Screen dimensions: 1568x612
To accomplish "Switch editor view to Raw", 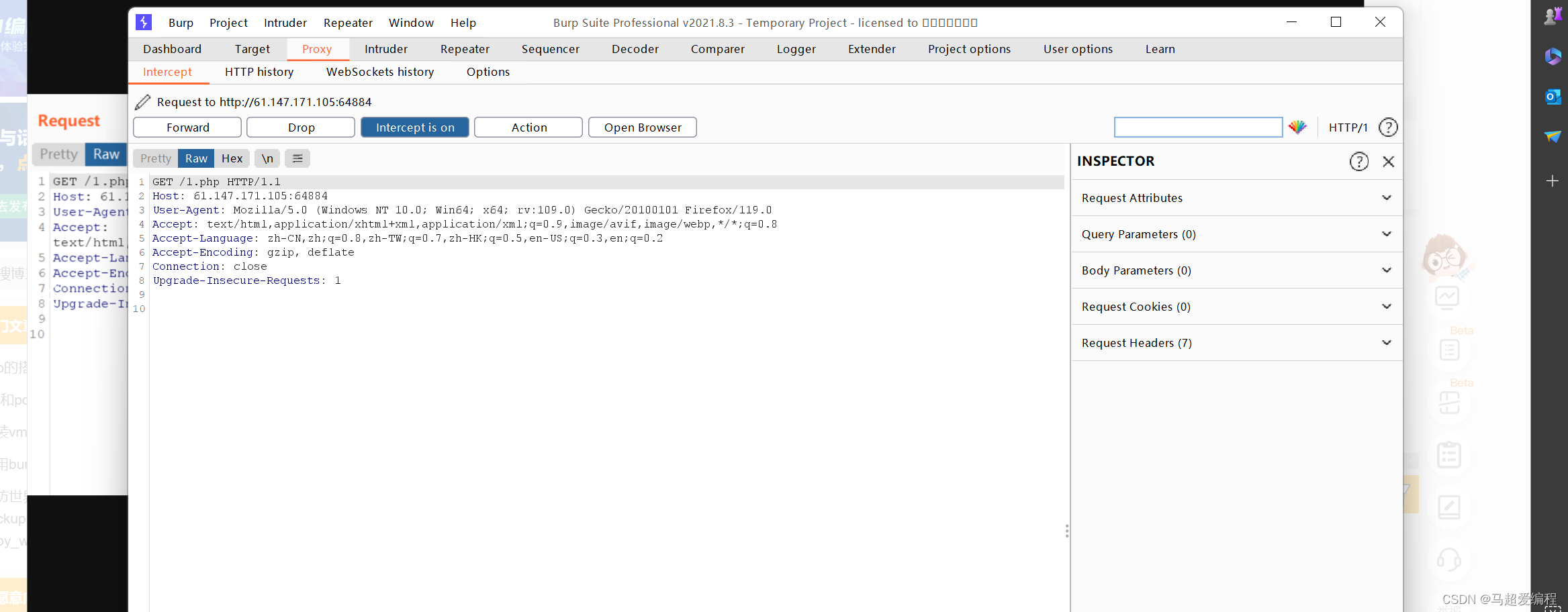I will click(196, 158).
